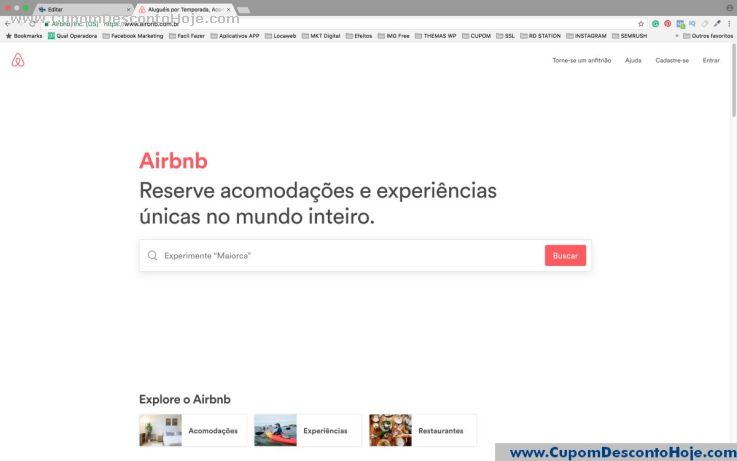The image size is (737, 461).
Task: Open the Experiências card
Action: pos(308,430)
